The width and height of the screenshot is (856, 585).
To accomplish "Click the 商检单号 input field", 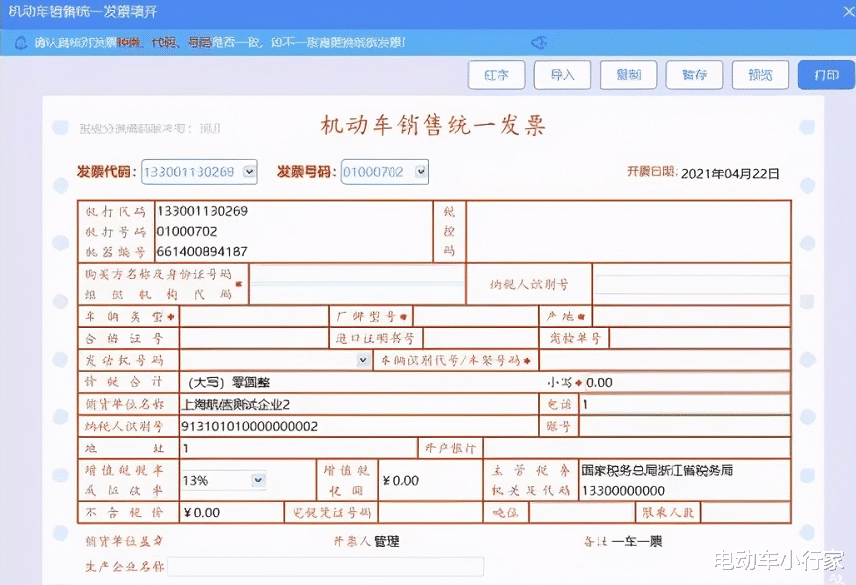I will point(699,338).
